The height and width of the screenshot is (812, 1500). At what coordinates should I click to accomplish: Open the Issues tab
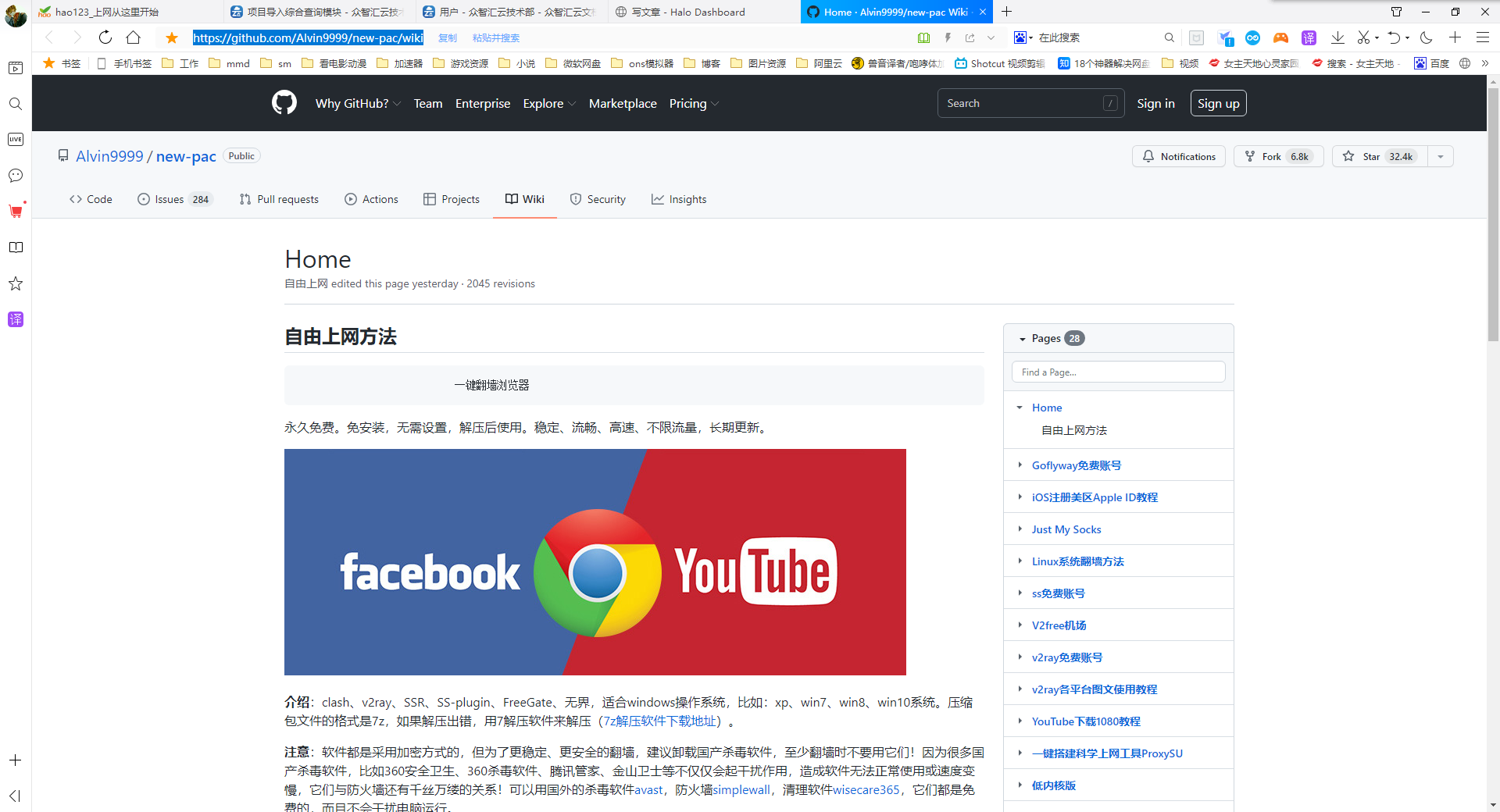pyautogui.click(x=175, y=199)
